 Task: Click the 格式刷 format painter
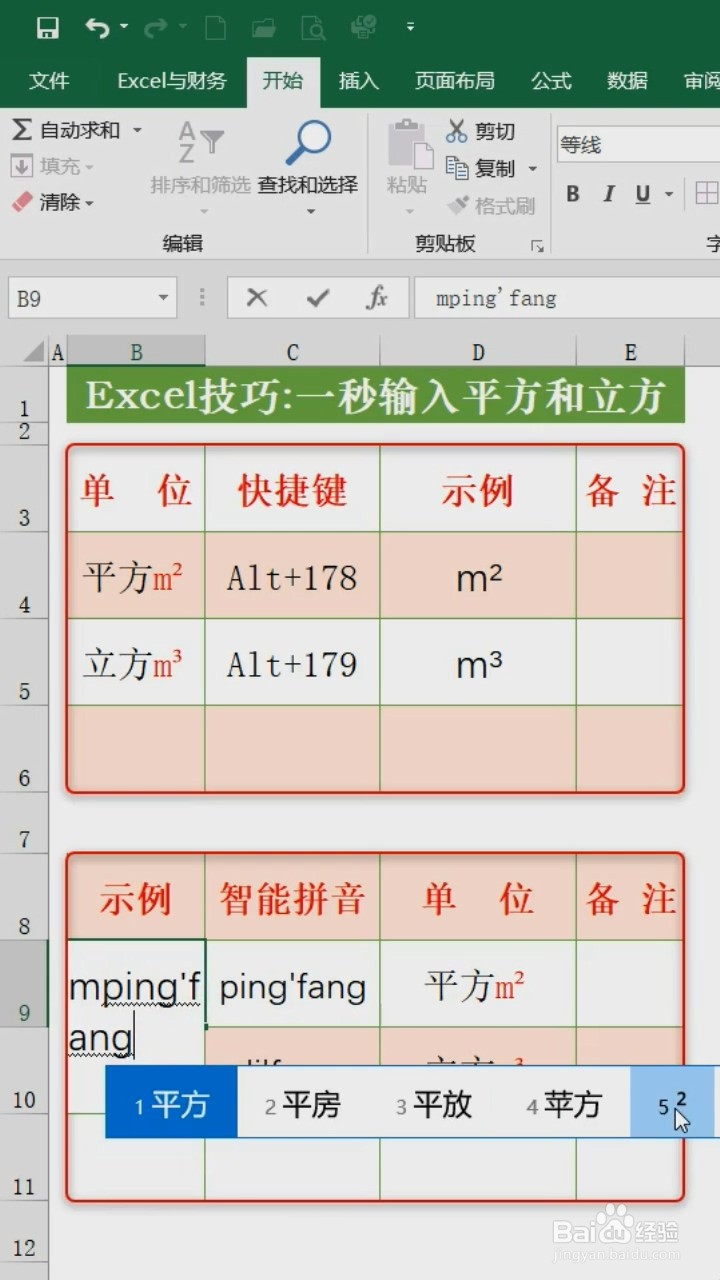coord(492,206)
